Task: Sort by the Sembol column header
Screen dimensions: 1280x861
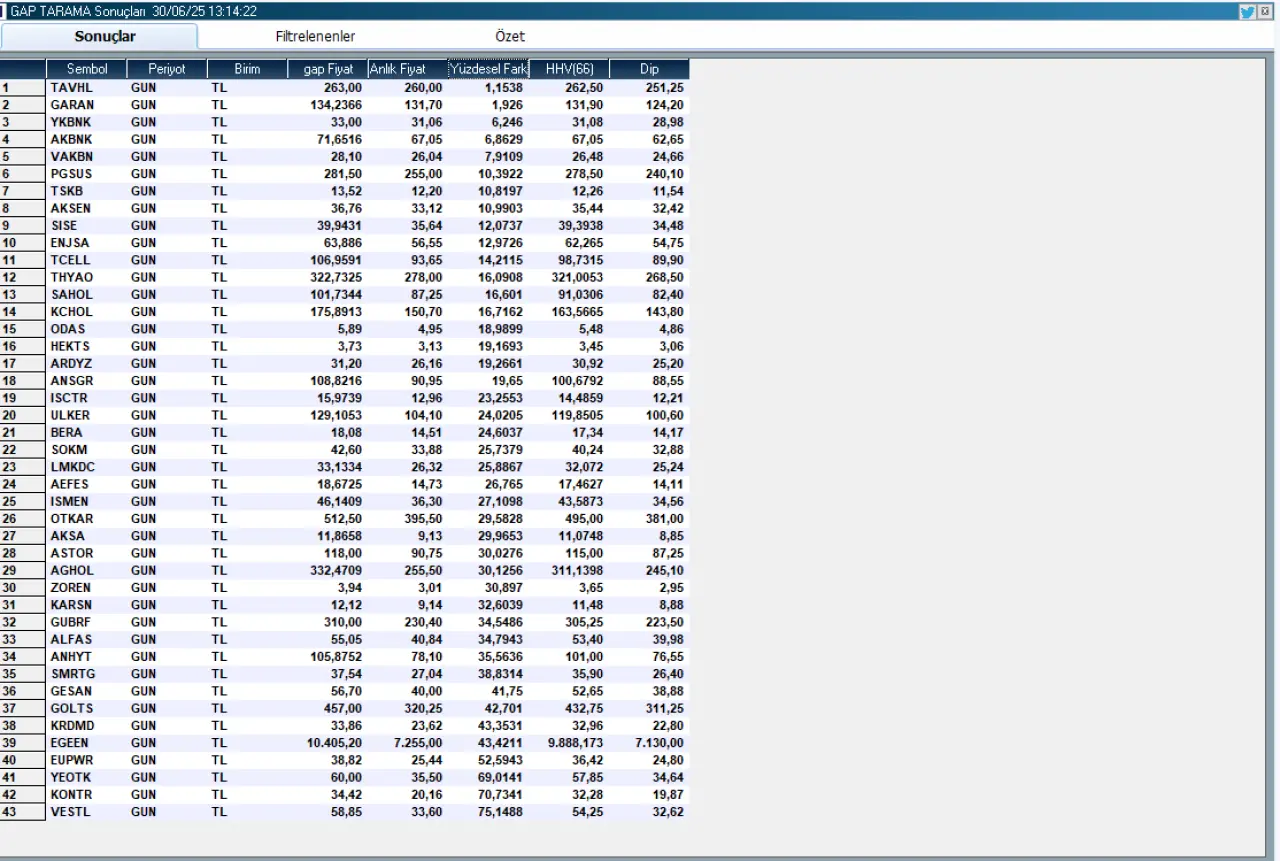Action: [87, 69]
